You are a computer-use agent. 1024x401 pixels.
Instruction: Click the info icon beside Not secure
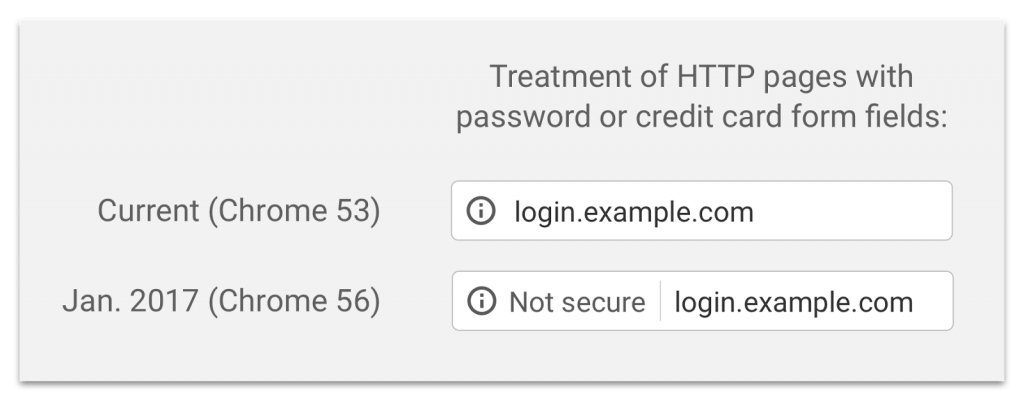coord(482,301)
